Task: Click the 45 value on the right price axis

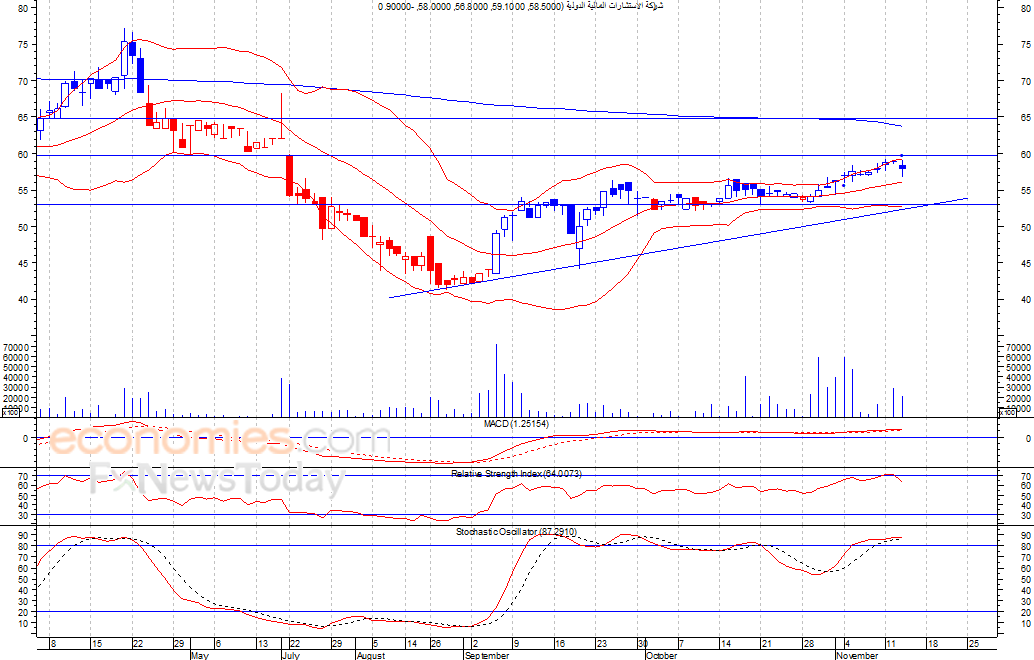Action: [x=1025, y=264]
